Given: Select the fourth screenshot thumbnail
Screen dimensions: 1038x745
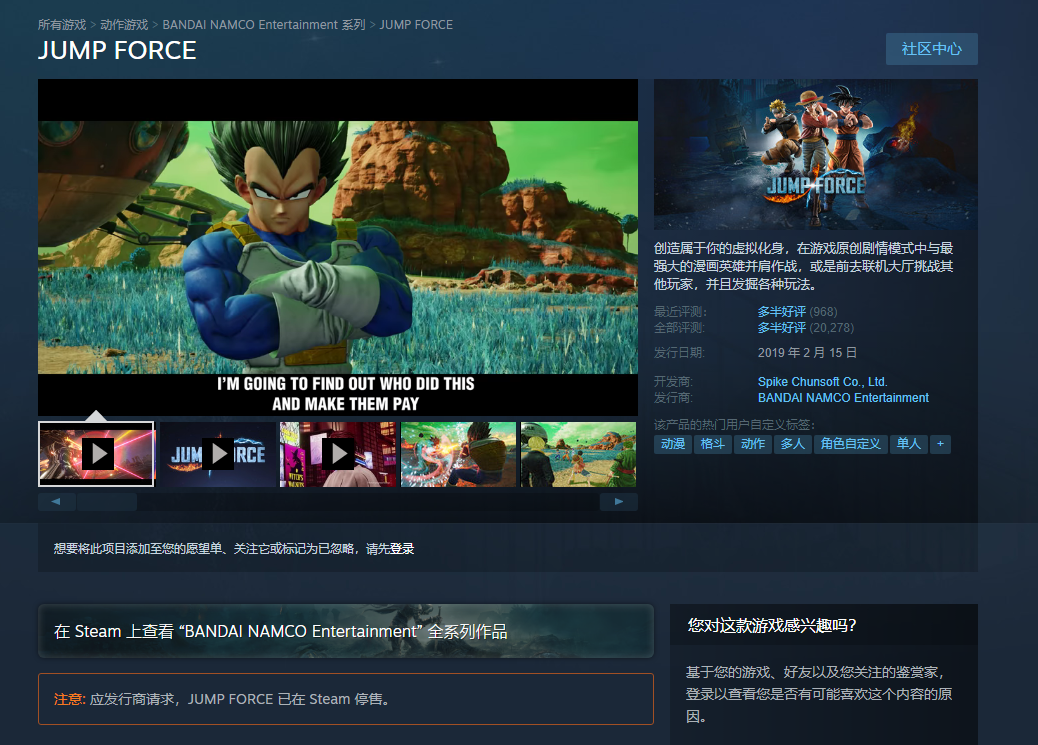Looking at the screenshot, I should tap(458, 454).
